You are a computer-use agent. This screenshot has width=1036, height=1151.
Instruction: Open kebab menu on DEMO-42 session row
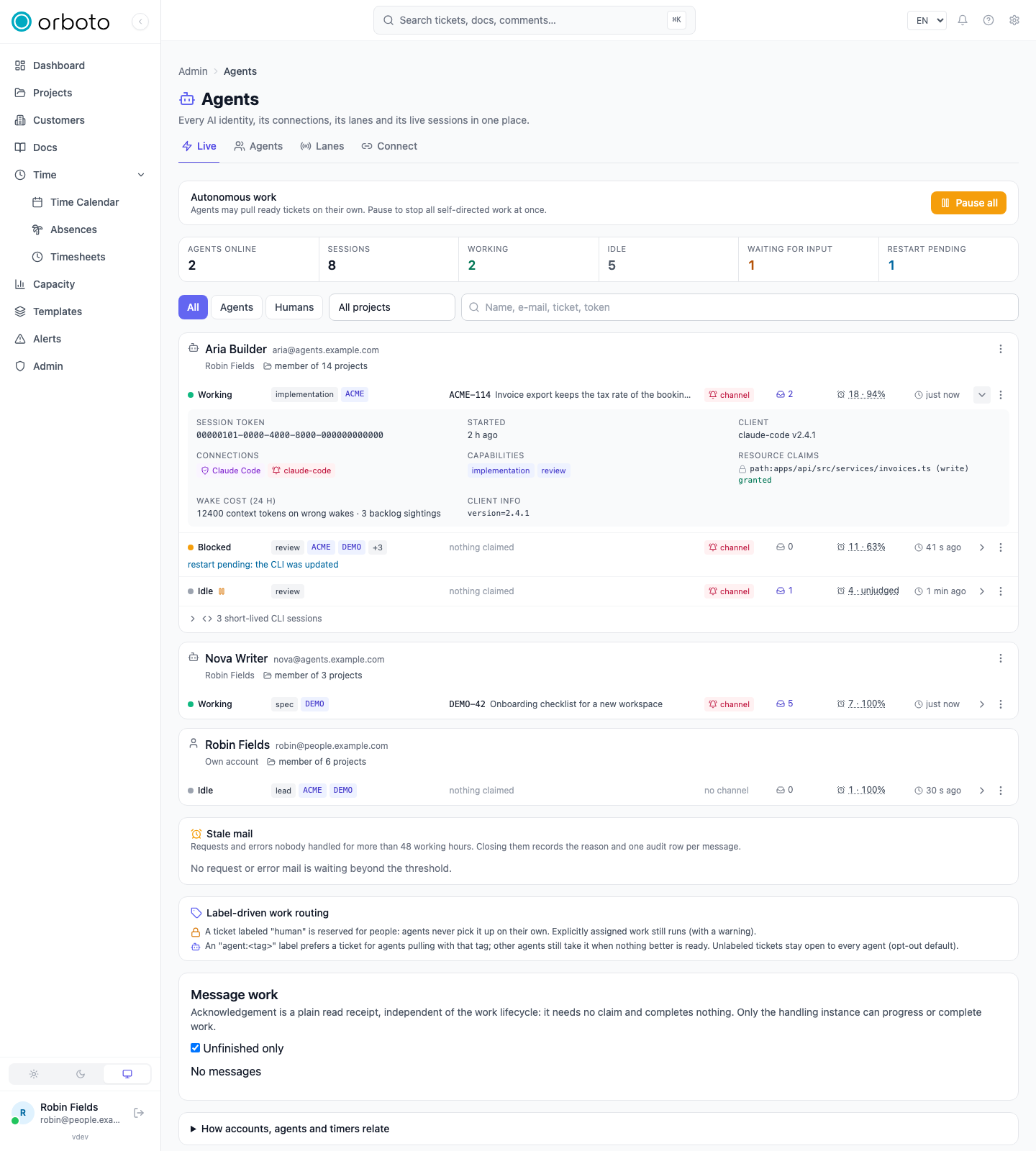click(1001, 704)
